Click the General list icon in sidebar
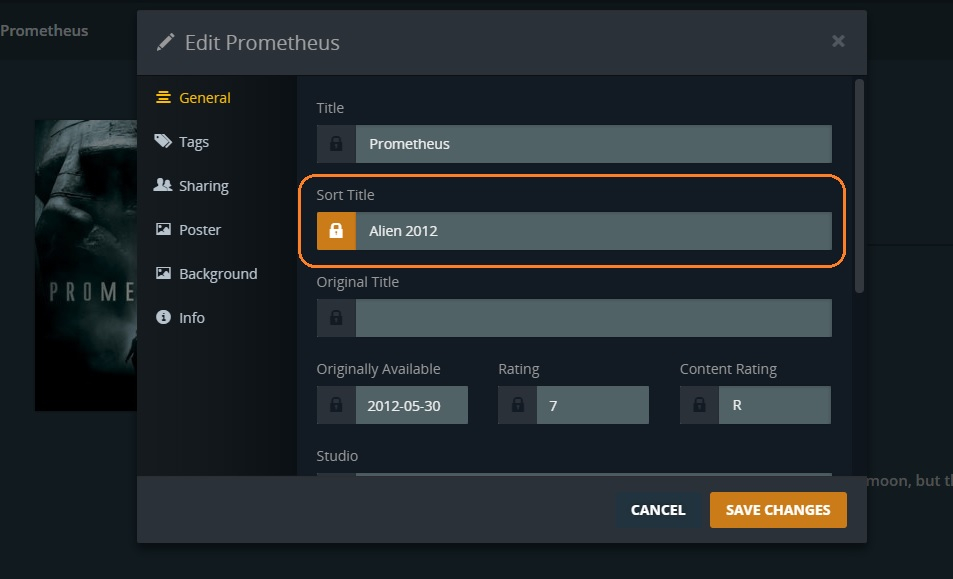 162,98
